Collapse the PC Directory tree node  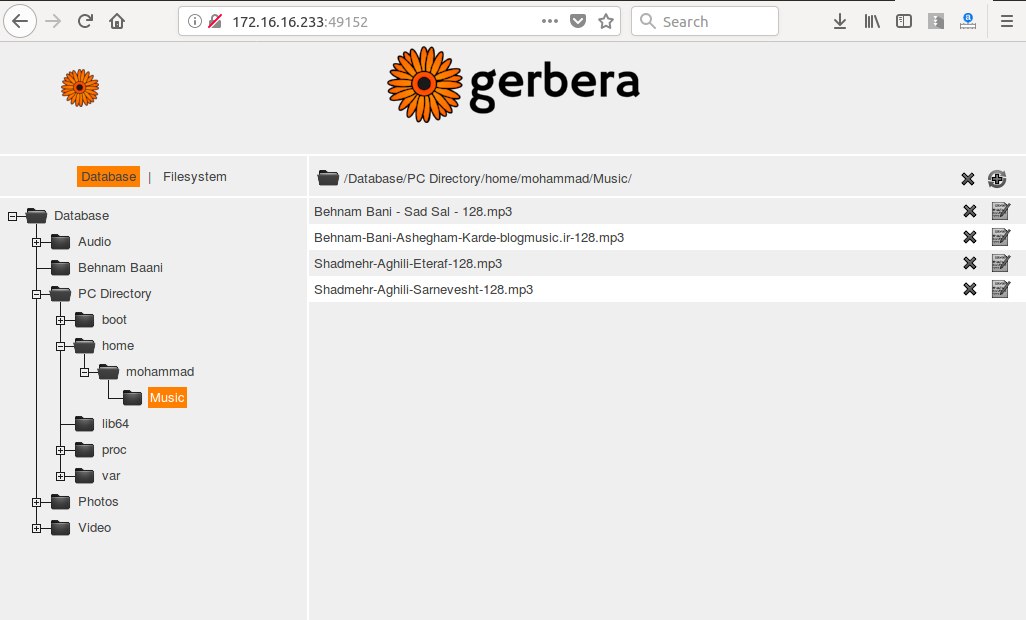(37, 294)
